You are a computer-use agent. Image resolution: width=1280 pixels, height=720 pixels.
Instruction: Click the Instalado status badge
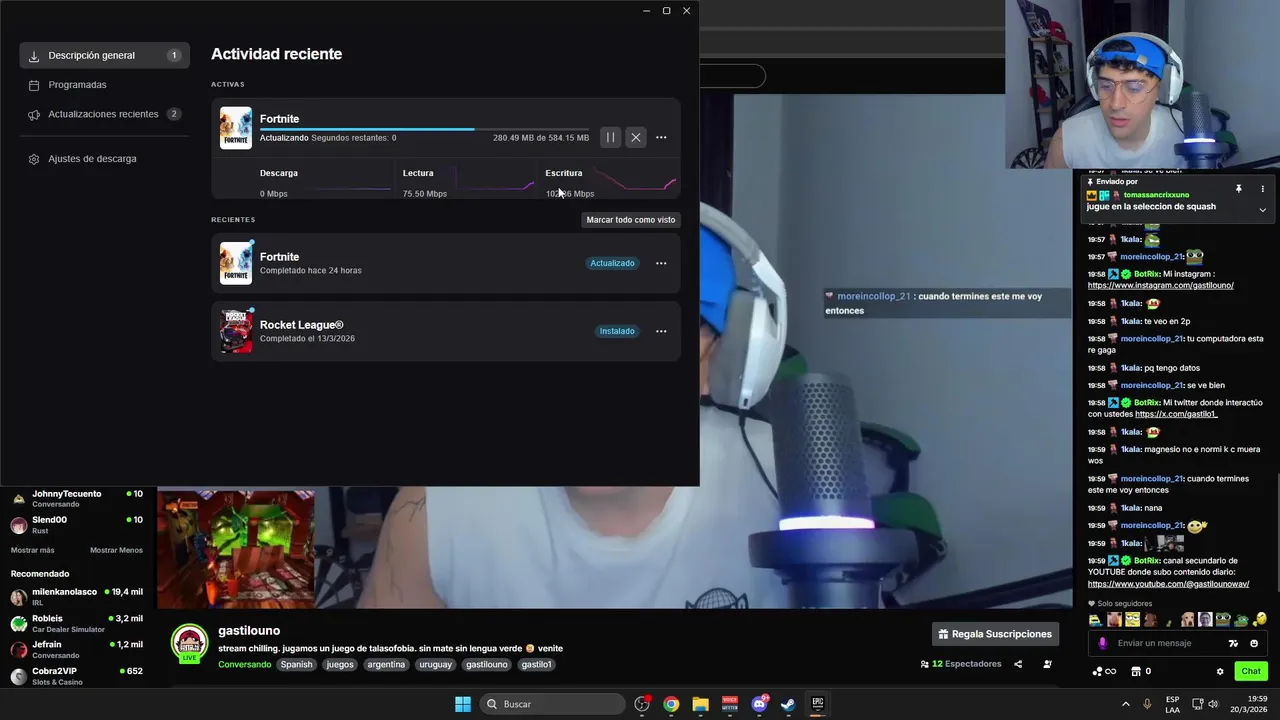point(617,331)
